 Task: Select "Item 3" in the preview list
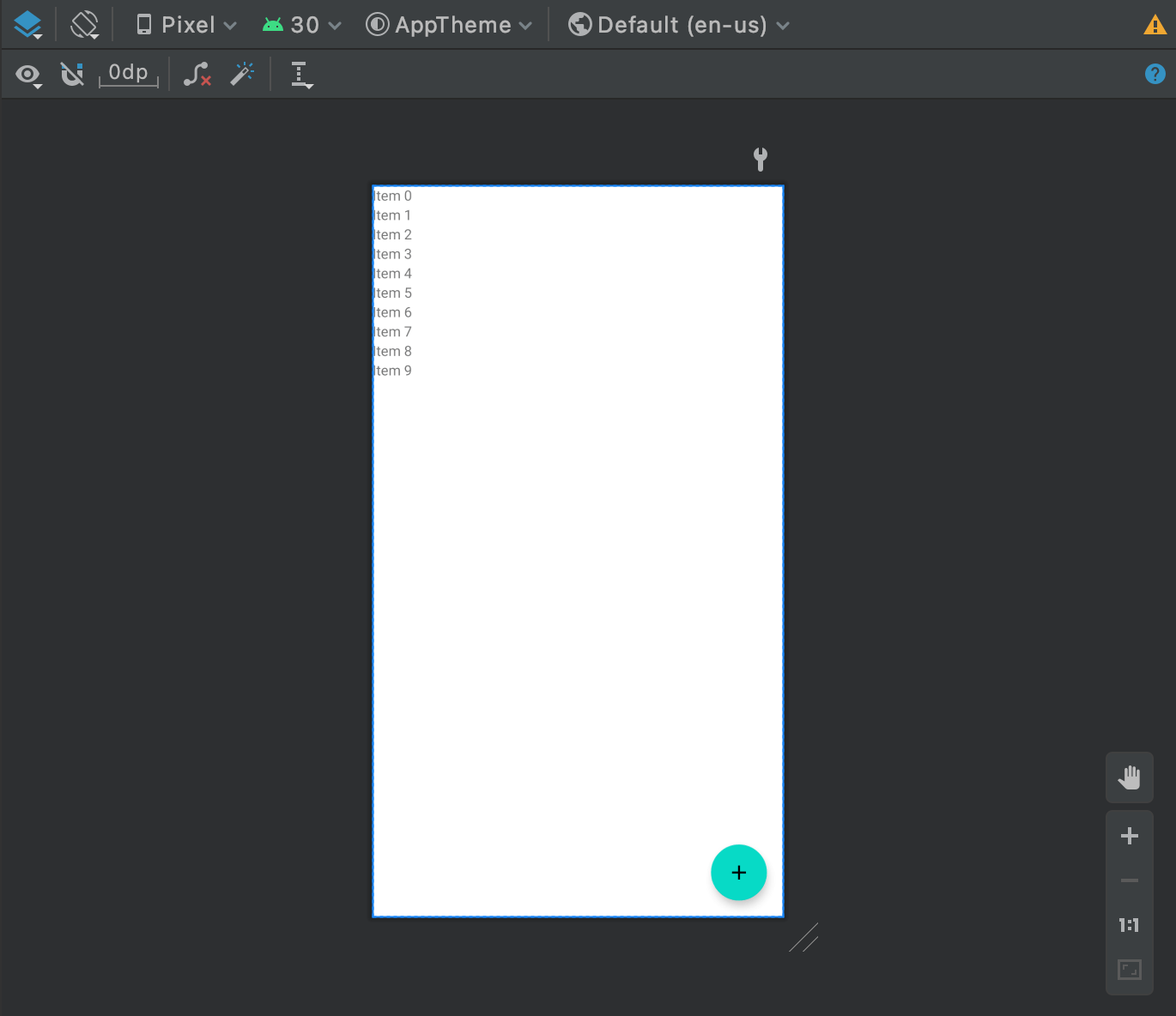pos(393,254)
